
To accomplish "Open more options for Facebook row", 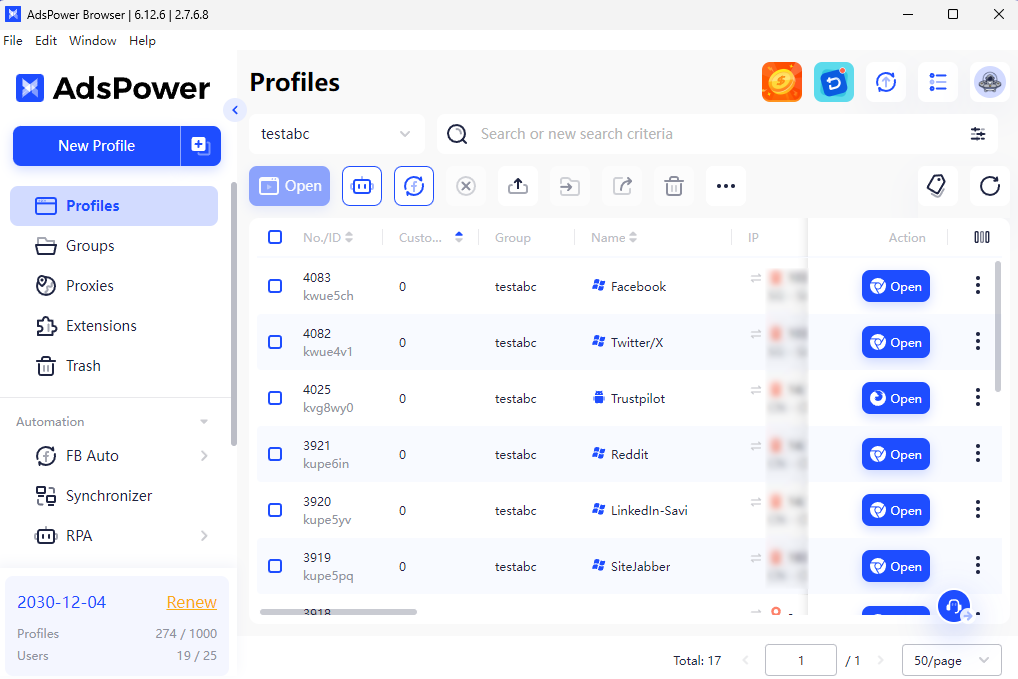I will 978,286.
